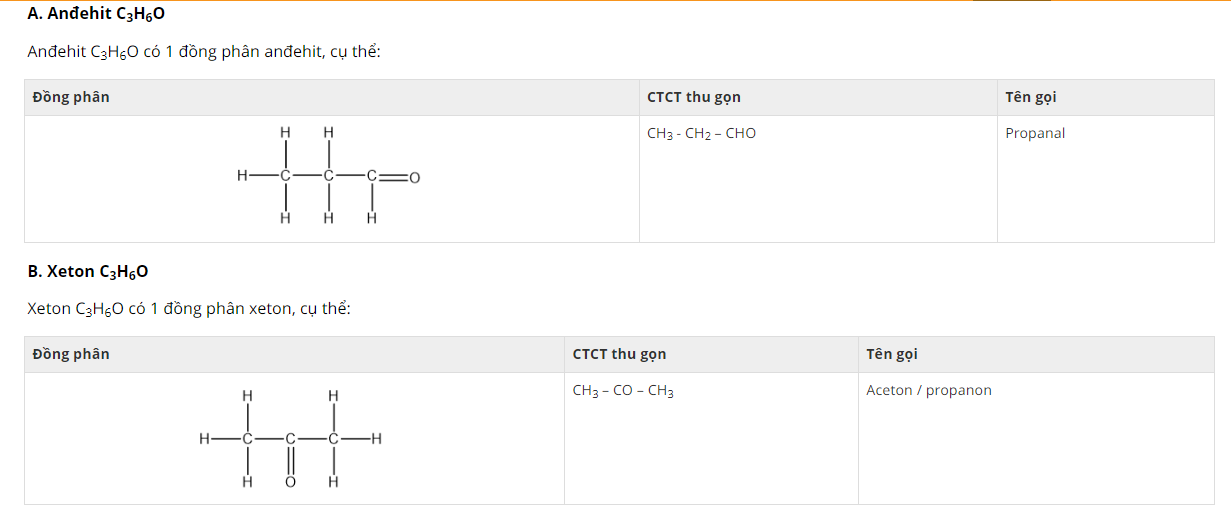This screenshot has height=520, width=1231.
Task: Click the sentence "Anđehit C3H6O có 1 đồng phân anđehit"
Action: (x=204, y=52)
